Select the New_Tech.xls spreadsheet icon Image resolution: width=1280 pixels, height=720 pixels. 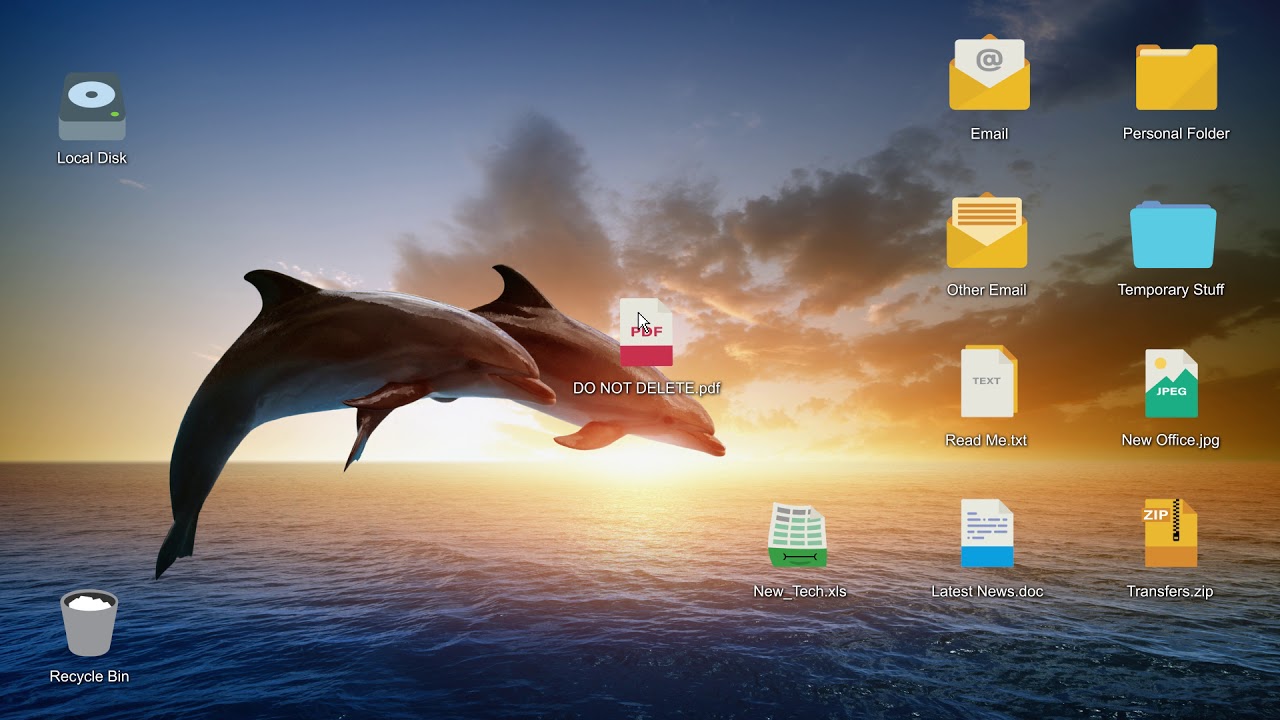(x=797, y=536)
